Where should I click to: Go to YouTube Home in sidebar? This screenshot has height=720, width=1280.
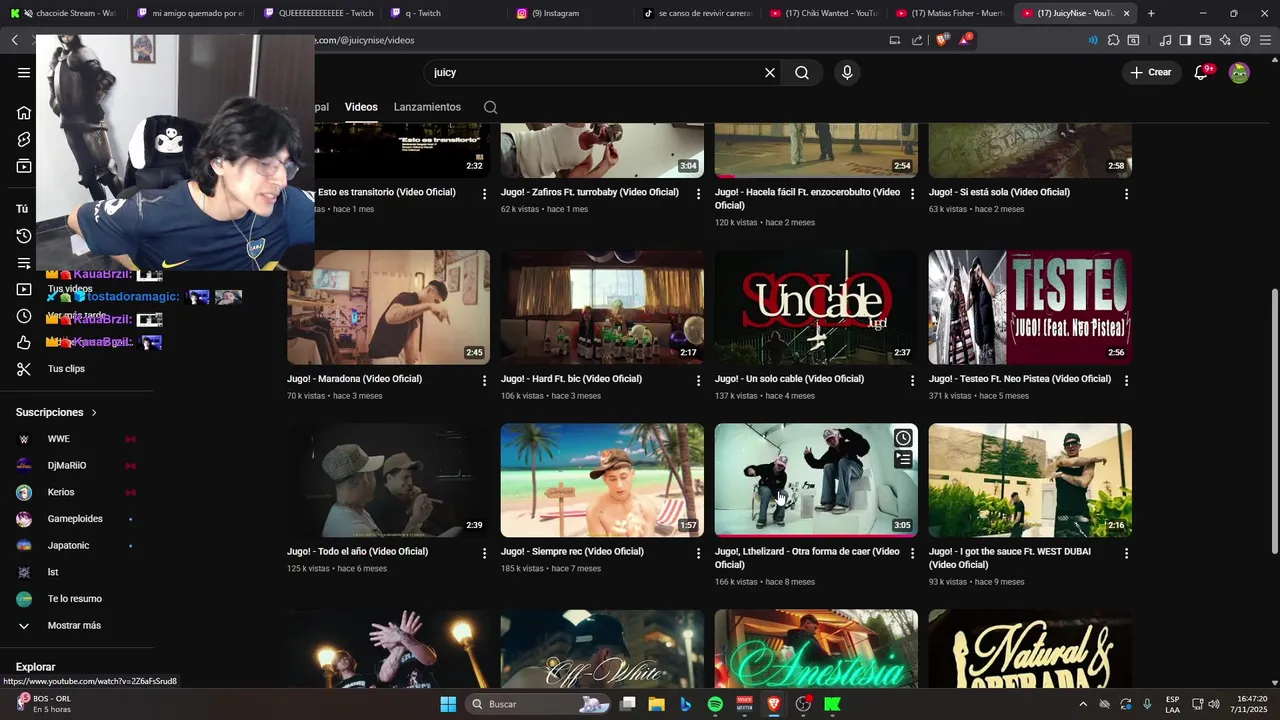coord(24,112)
